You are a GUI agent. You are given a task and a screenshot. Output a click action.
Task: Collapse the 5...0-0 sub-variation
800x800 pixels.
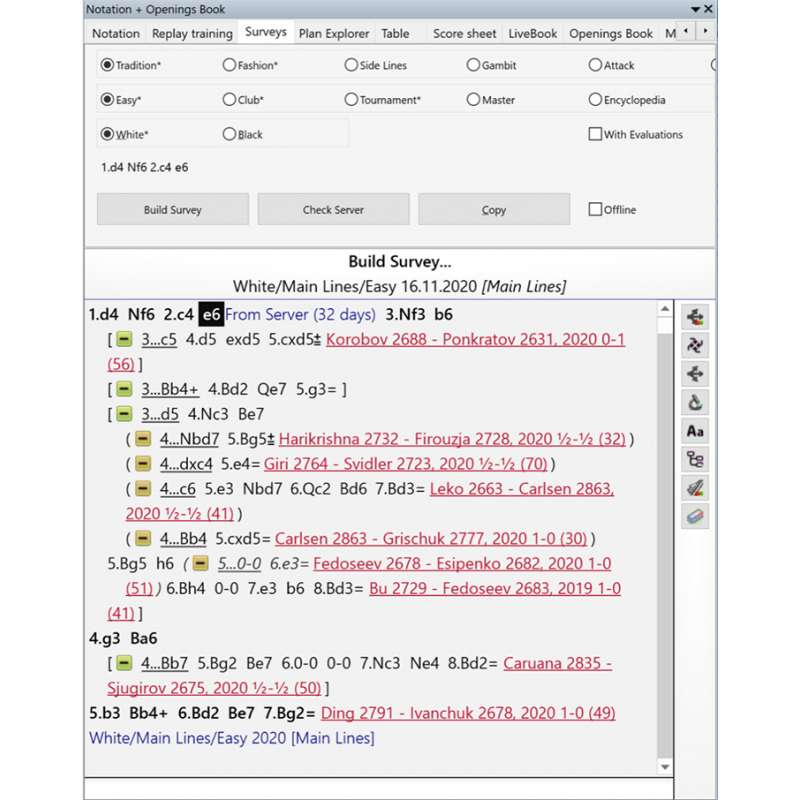201,563
